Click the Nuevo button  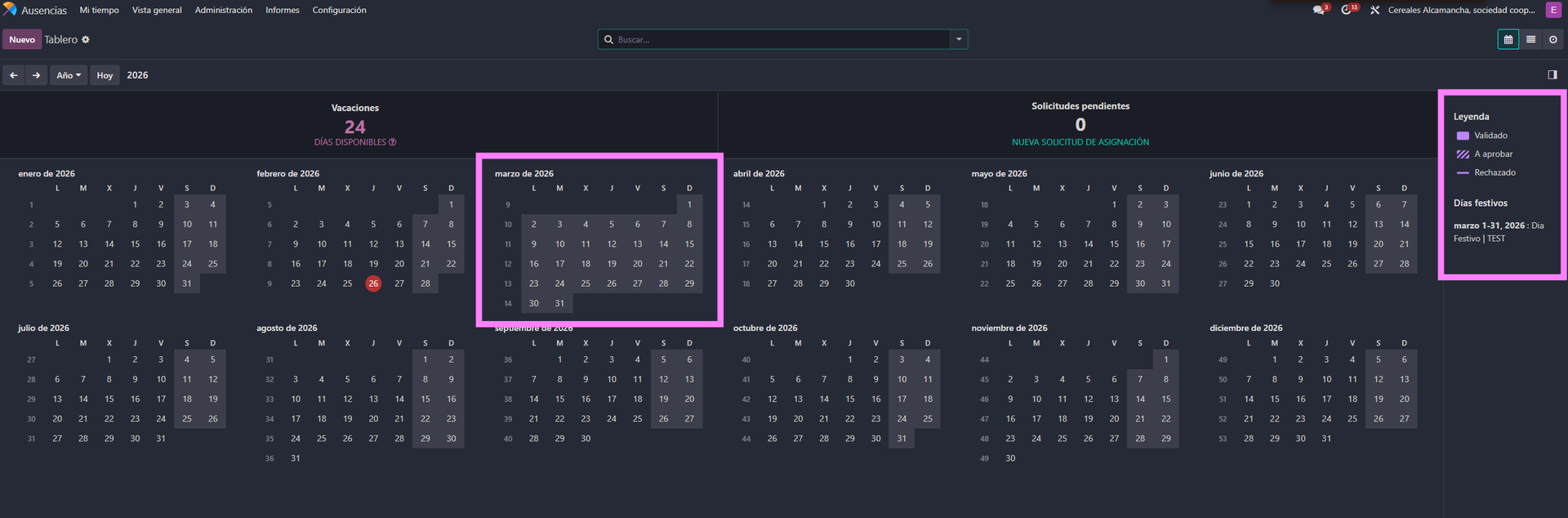pos(22,39)
